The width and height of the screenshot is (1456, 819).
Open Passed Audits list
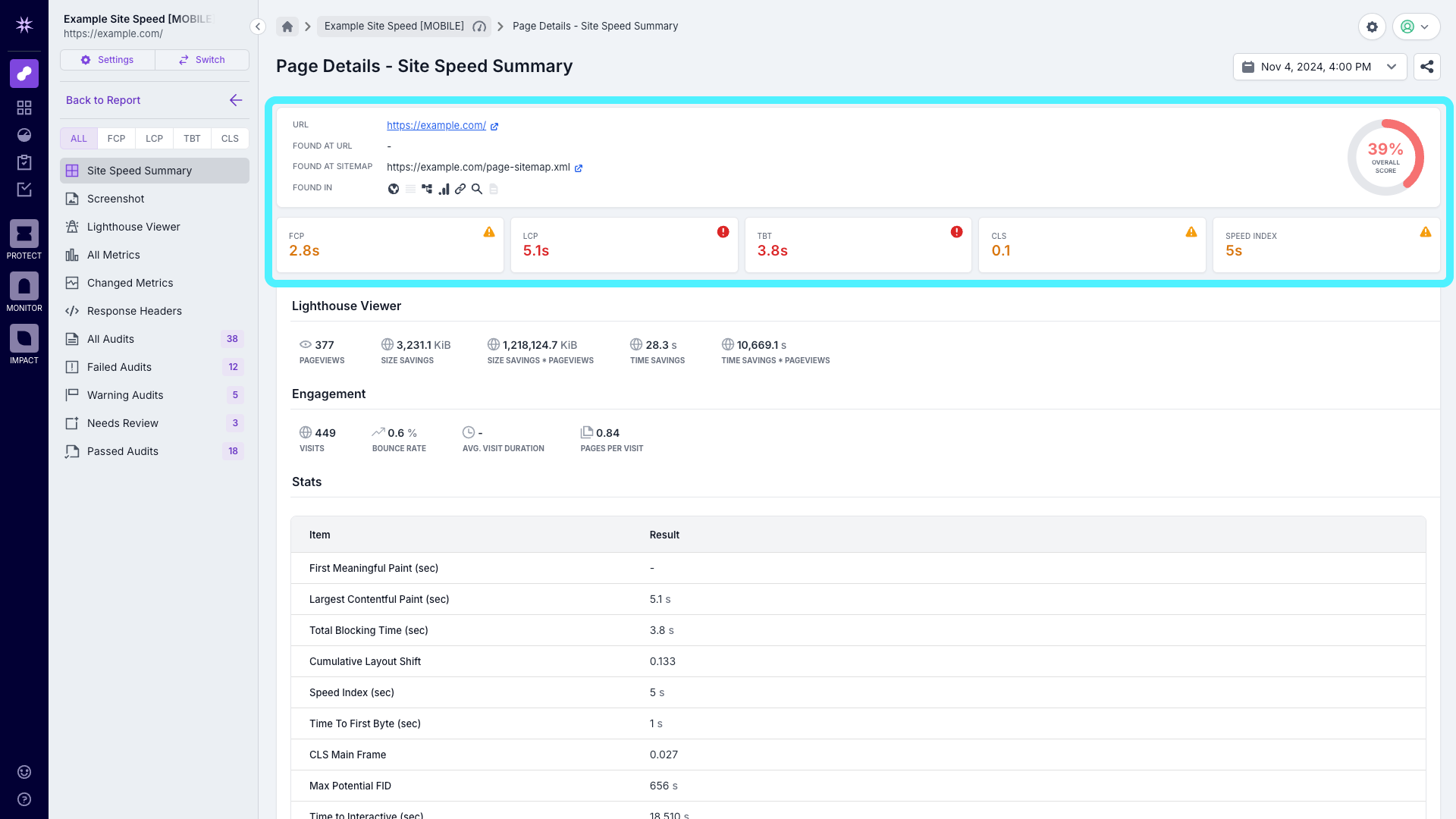155,451
